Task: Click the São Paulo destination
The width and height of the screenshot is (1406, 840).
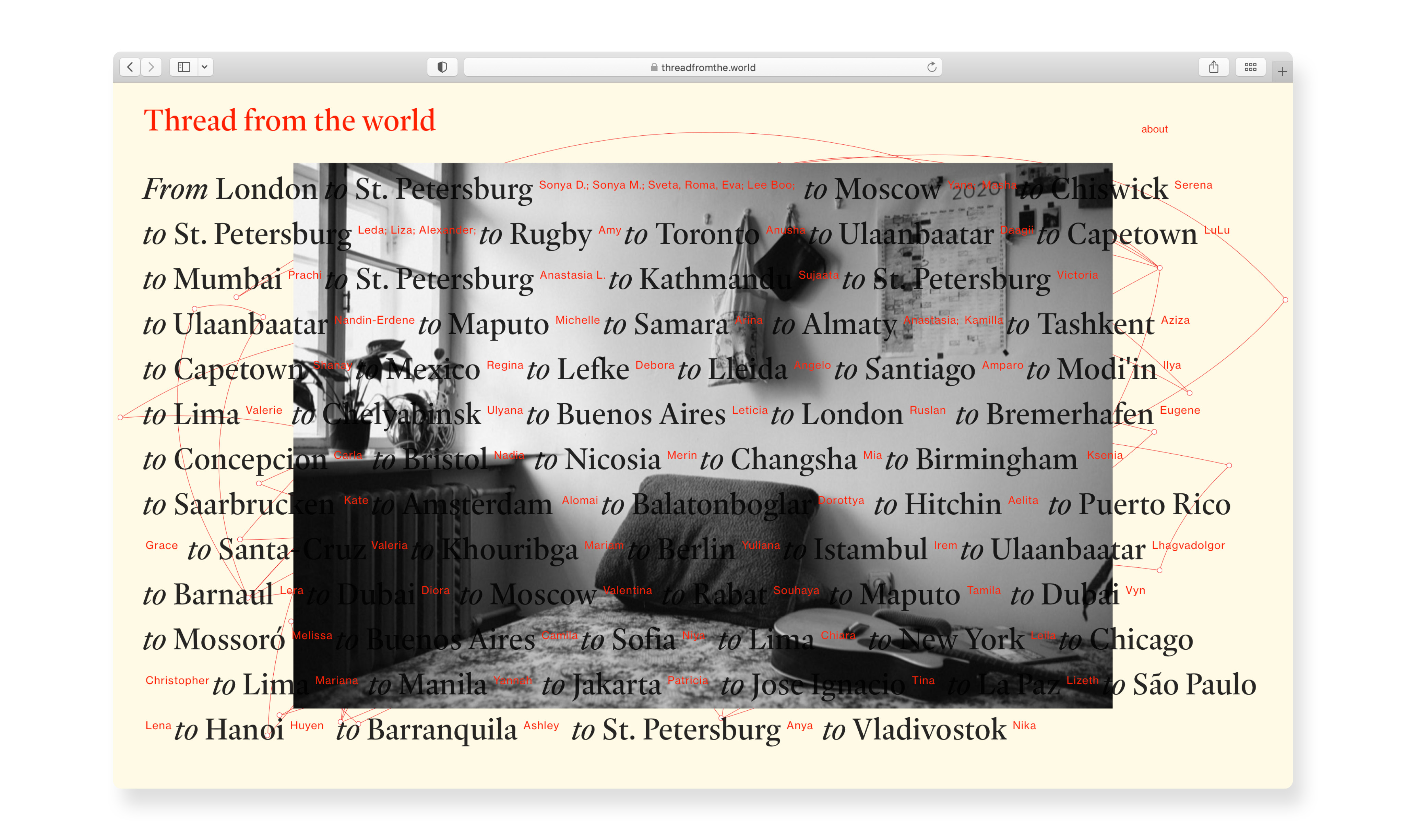Action: [x=1194, y=684]
